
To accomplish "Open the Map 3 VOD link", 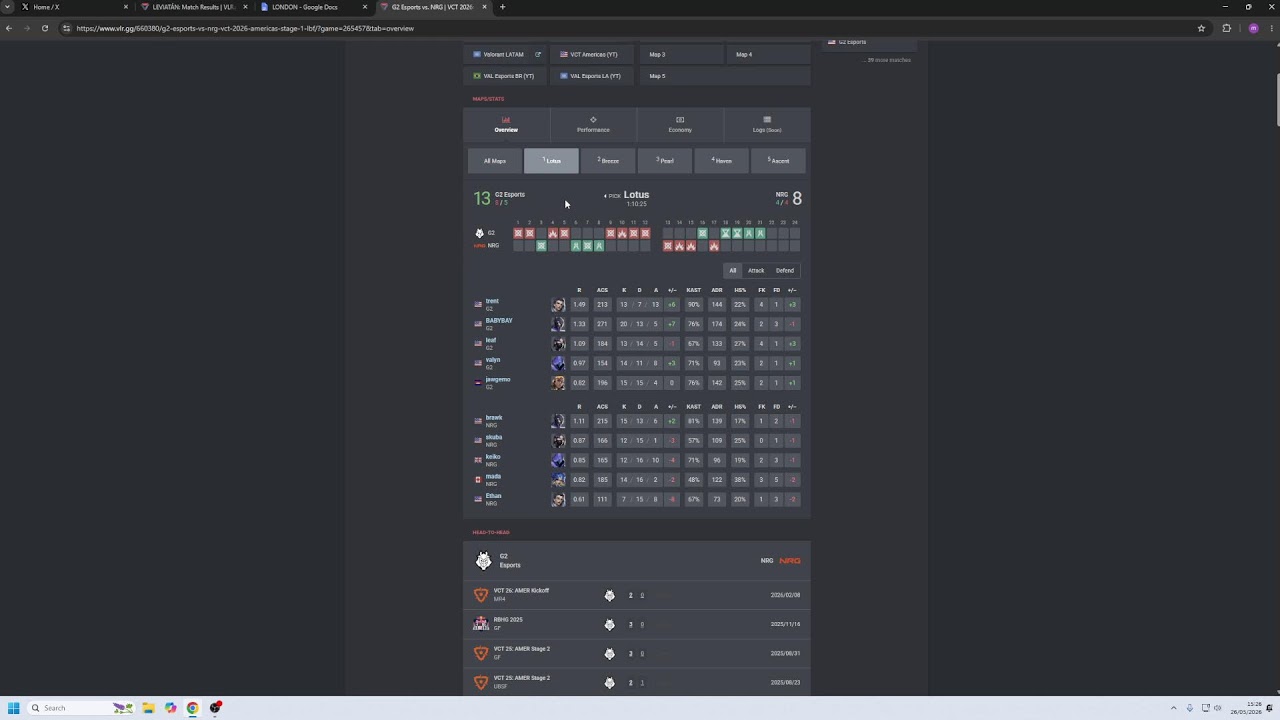I will (x=680, y=55).
